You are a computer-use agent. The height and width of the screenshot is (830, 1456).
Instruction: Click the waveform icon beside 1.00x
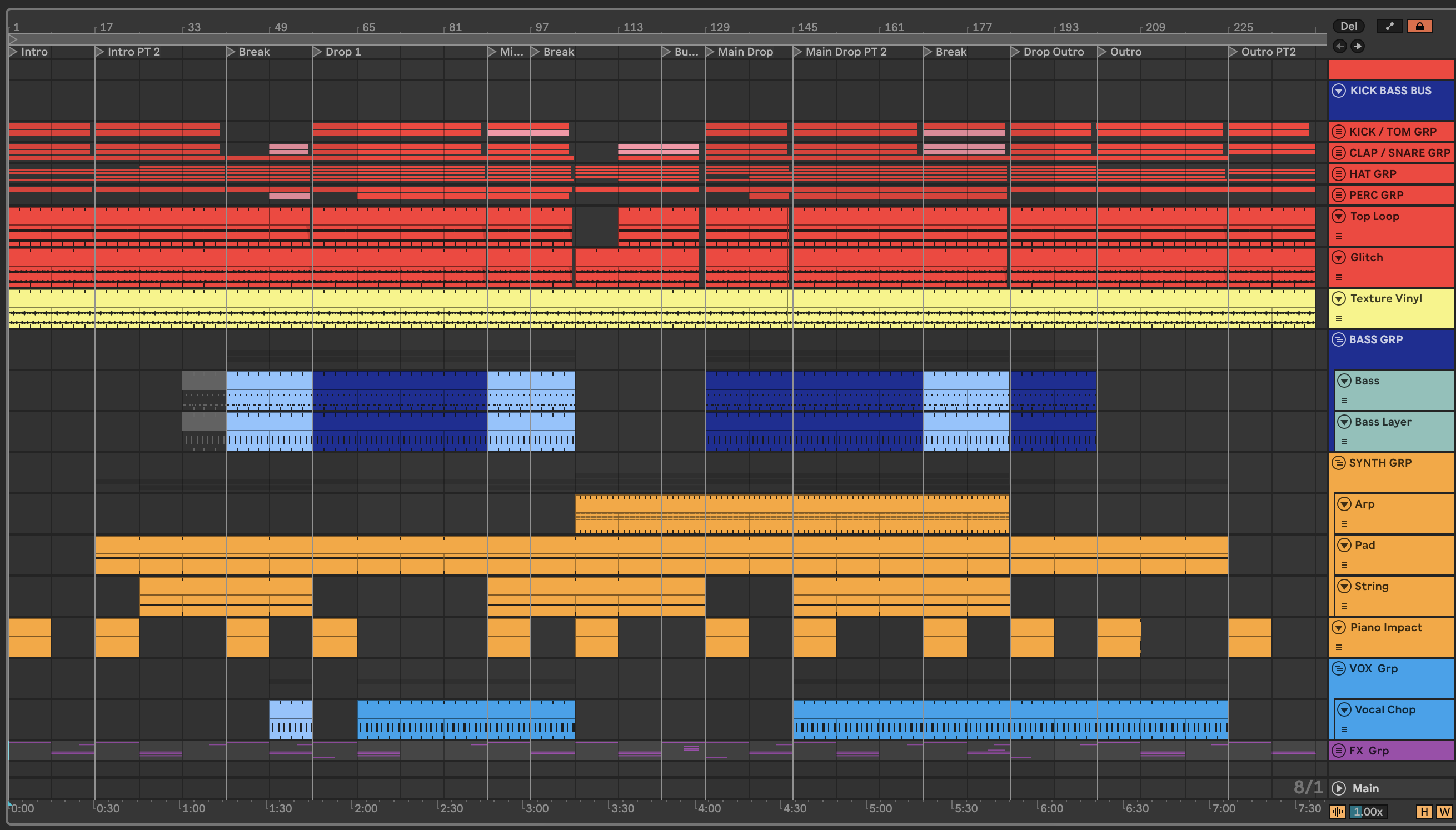pyautogui.click(x=1338, y=811)
